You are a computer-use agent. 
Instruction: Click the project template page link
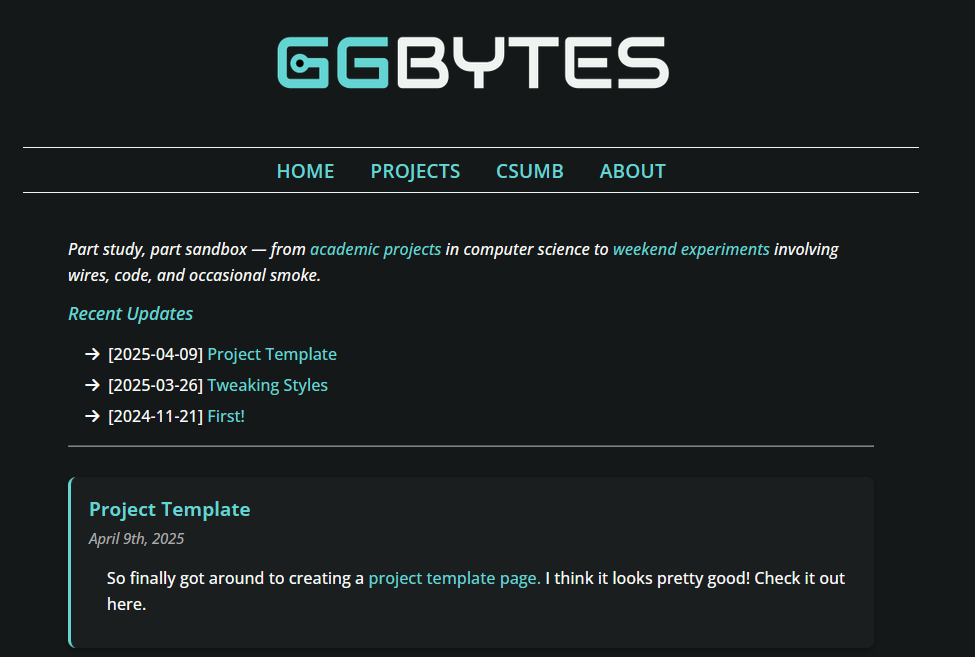pos(453,578)
